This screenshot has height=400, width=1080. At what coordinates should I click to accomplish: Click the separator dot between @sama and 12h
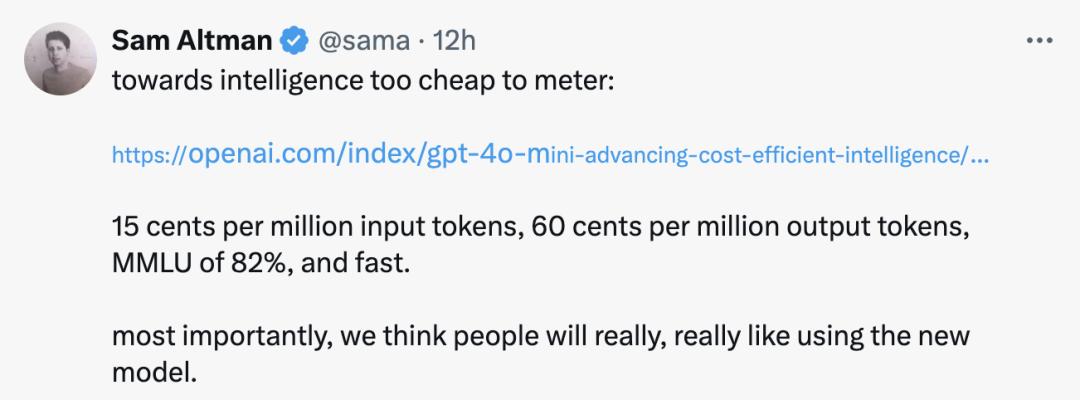pyautogui.click(x=421, y=42)
